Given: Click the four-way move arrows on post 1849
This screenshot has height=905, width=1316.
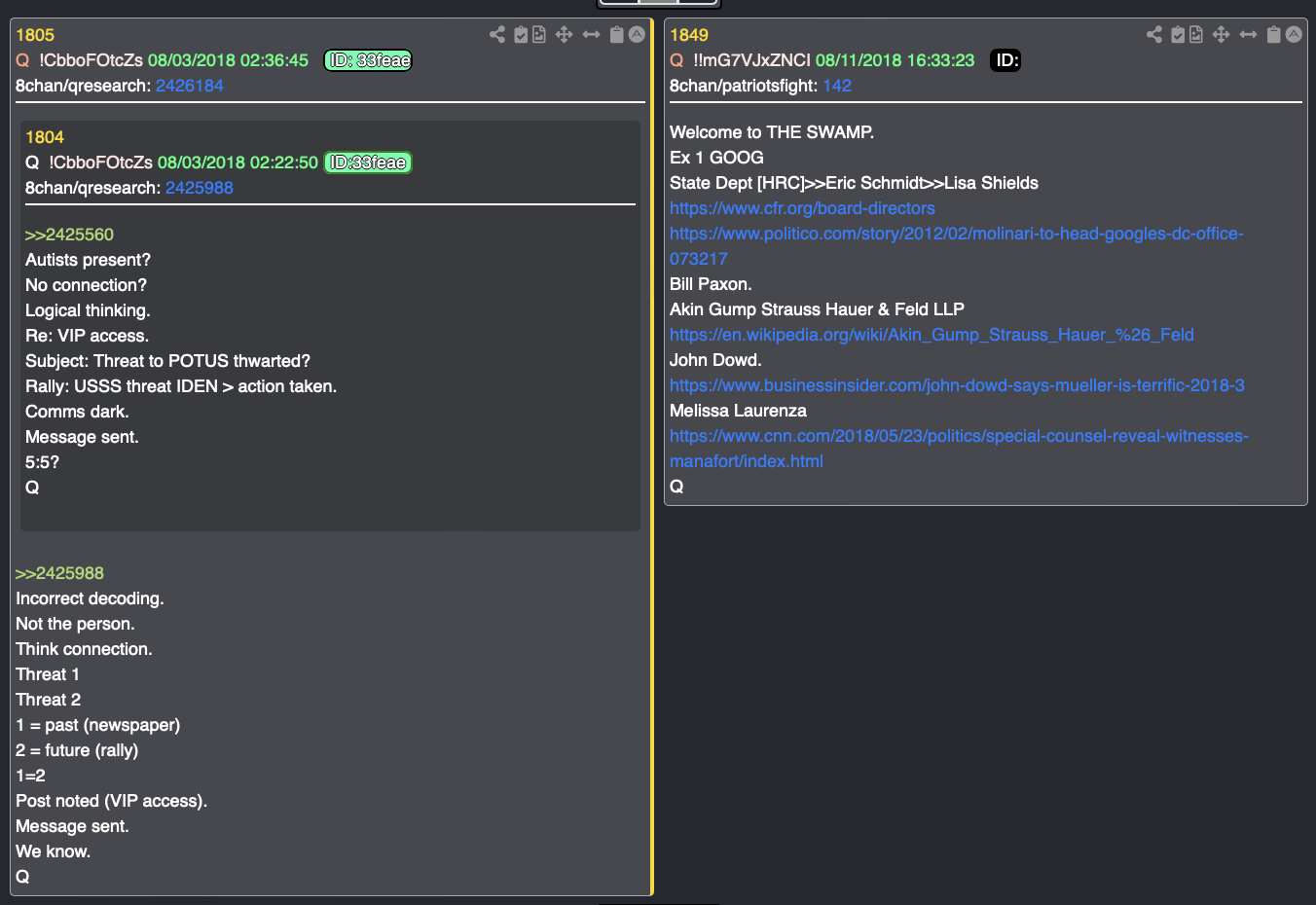Looking at the screenshot, I should [x=1221, y=35].
